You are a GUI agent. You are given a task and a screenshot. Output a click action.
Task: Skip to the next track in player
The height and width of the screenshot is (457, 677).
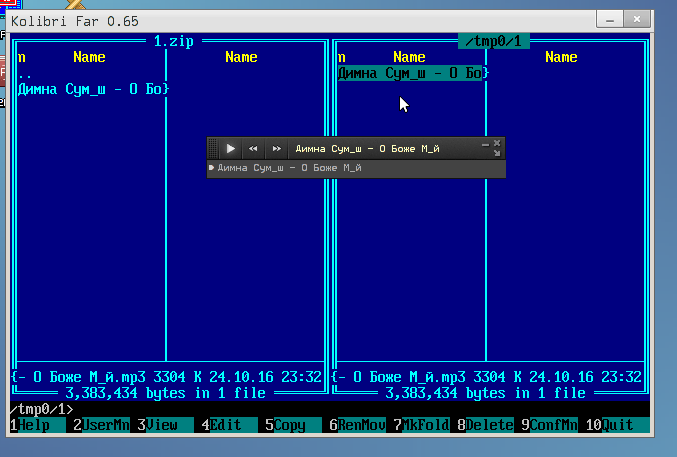tap(277, 149)
